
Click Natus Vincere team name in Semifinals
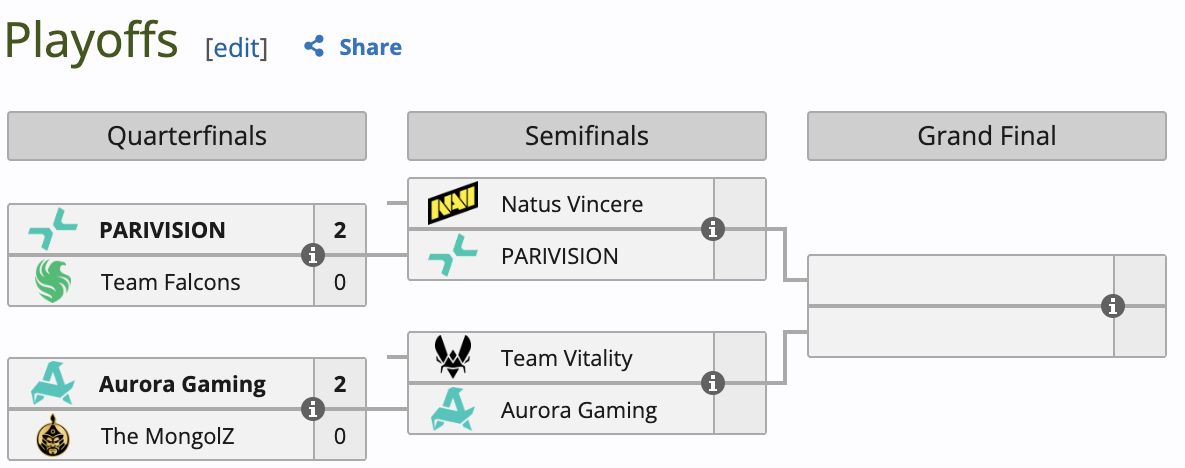[572, 204]
